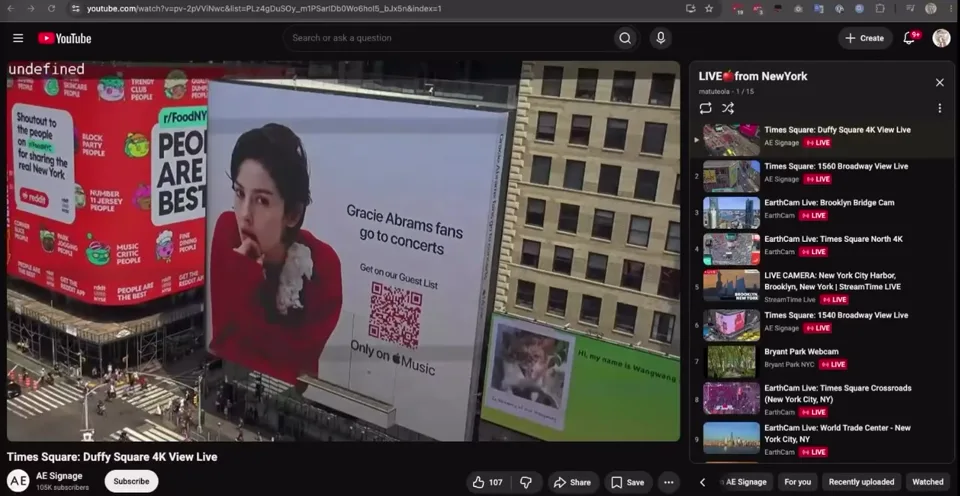Viewport: 960px width, 496px height.
Task: Click the matuteola playlist owner text
Action: 714,91
